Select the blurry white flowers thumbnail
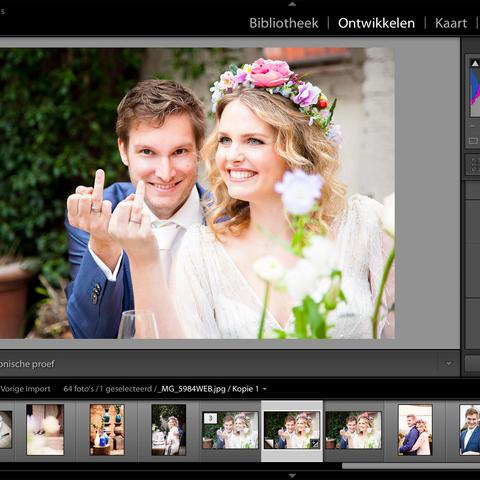The image size is (480, 480). [x=45, y=430]
